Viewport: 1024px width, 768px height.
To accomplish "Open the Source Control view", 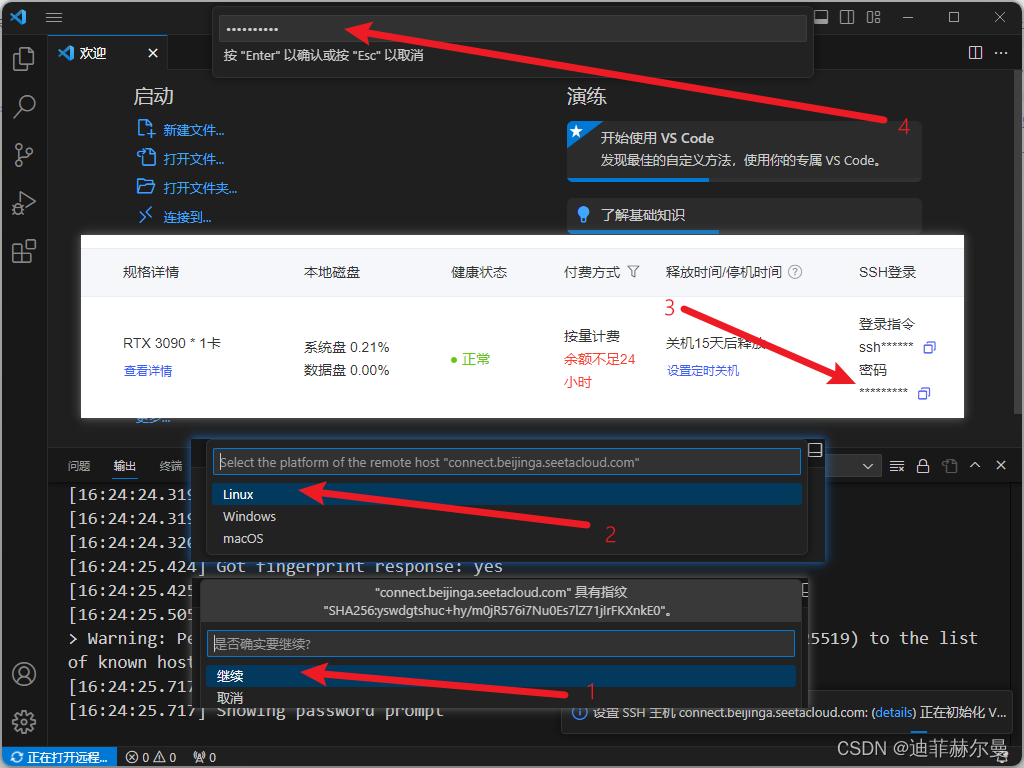I will tap(24, 155).
